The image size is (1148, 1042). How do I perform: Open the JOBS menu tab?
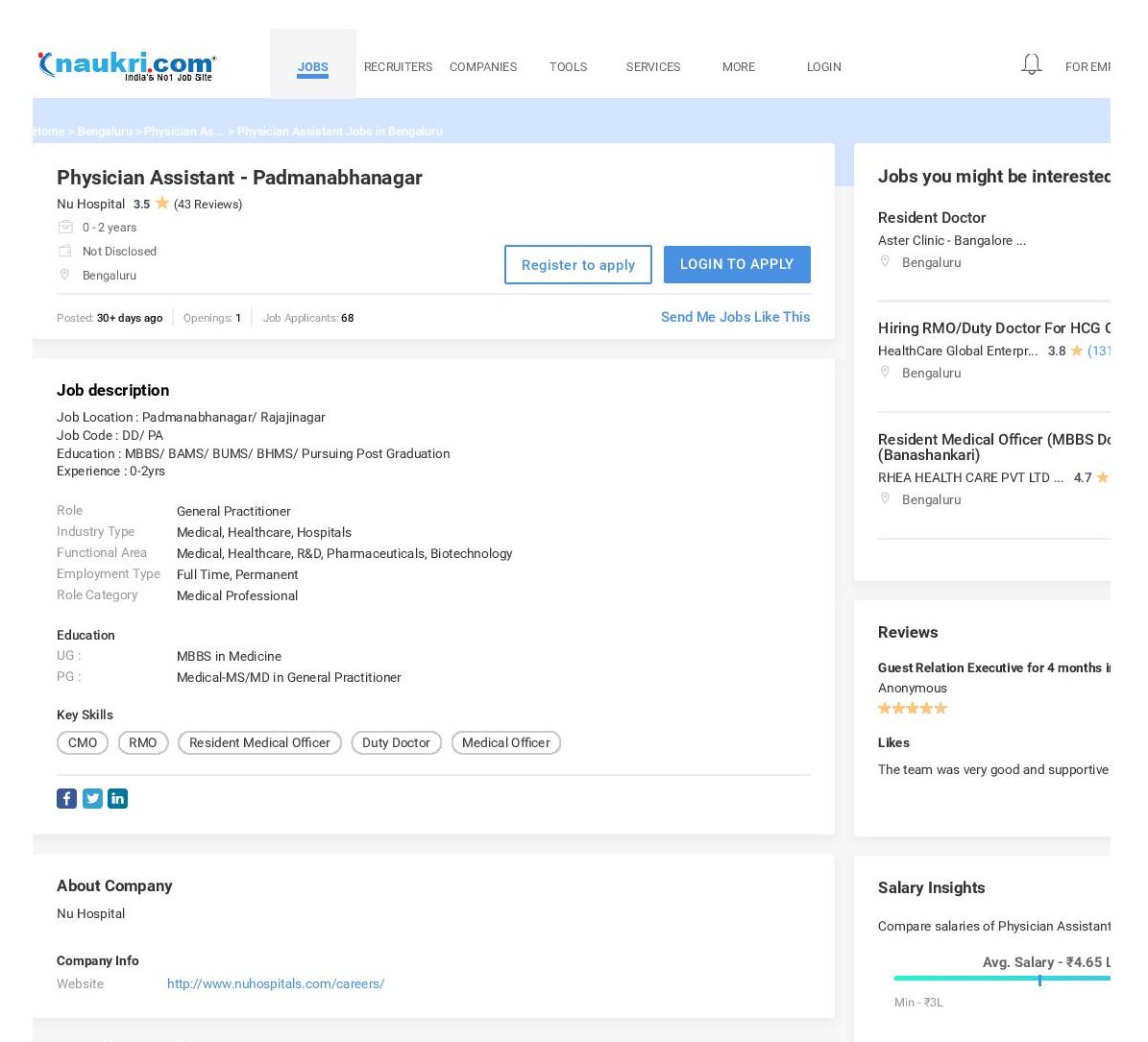312,66
